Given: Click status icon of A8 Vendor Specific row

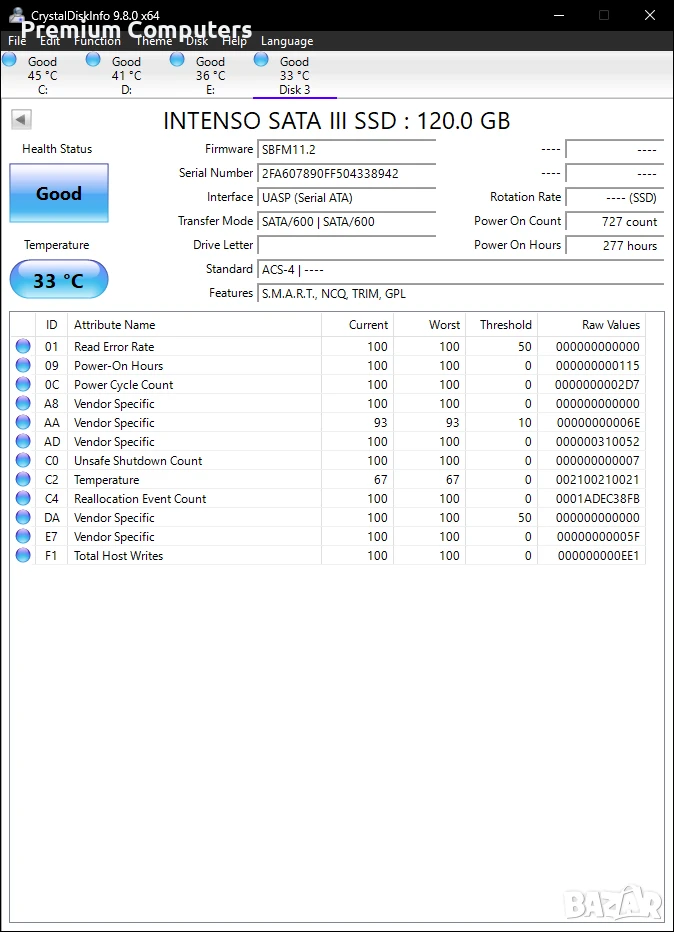Looking at the screenshot, I should point(23,403).
